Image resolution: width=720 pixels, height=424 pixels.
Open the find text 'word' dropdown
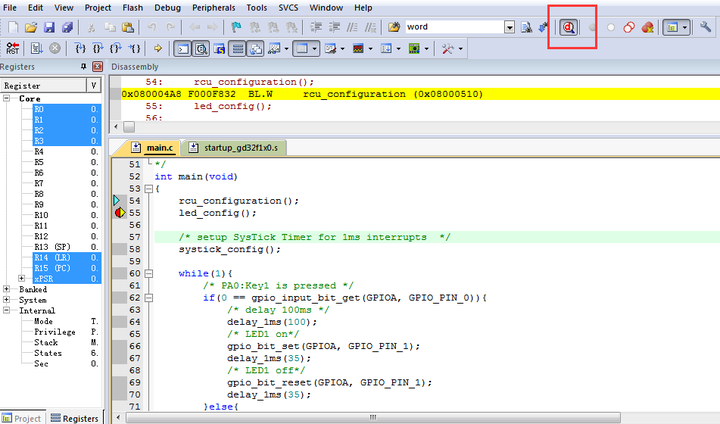pyautogui.click(x=510, y=27)
